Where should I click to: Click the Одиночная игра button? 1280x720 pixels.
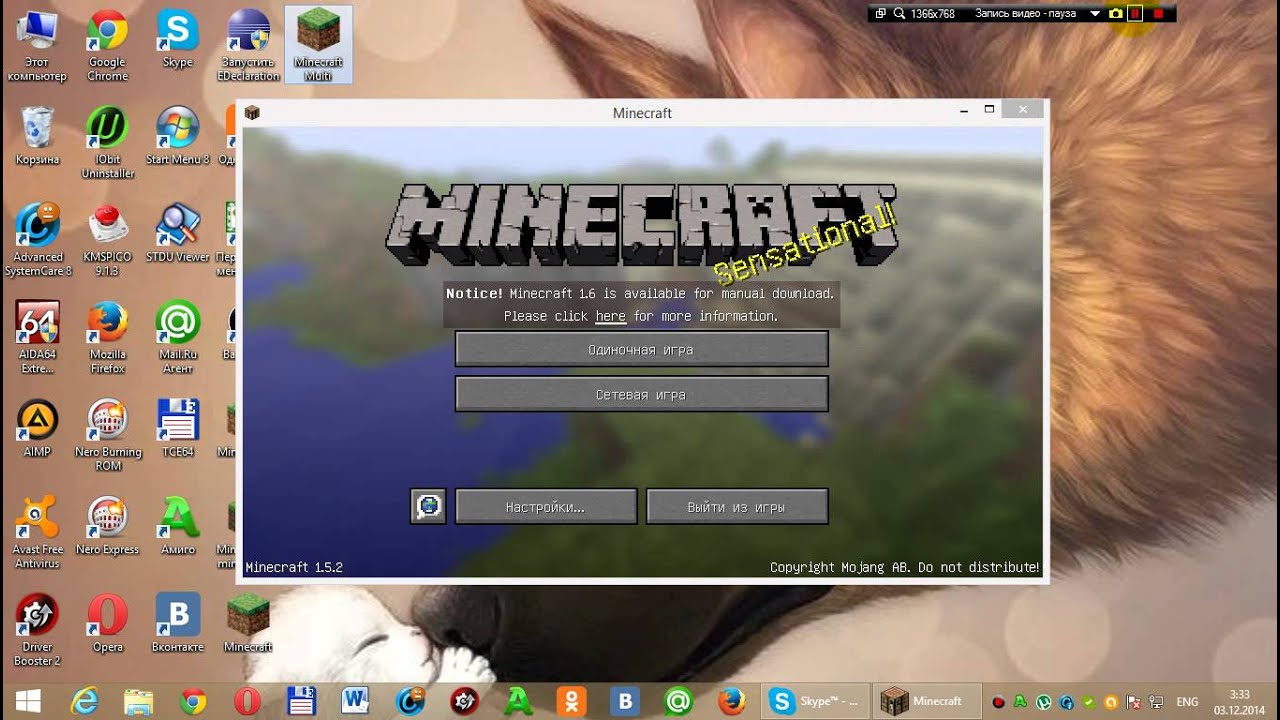point(641,350)
